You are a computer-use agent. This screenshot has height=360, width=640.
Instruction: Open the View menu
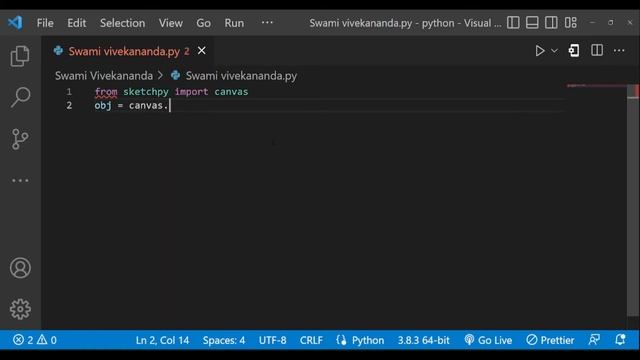pos(171,23)
